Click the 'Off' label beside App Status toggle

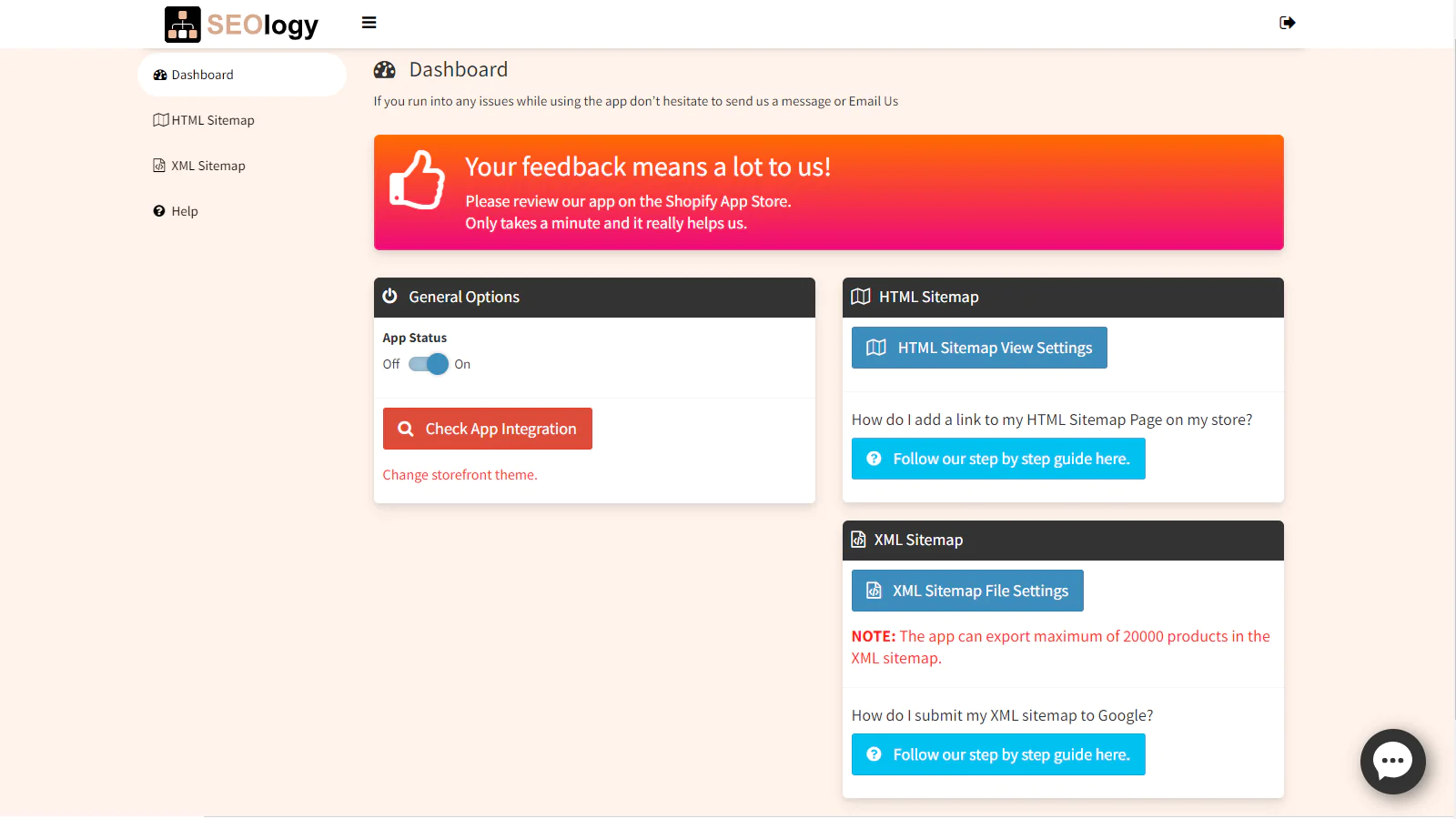tap(391, 364)
